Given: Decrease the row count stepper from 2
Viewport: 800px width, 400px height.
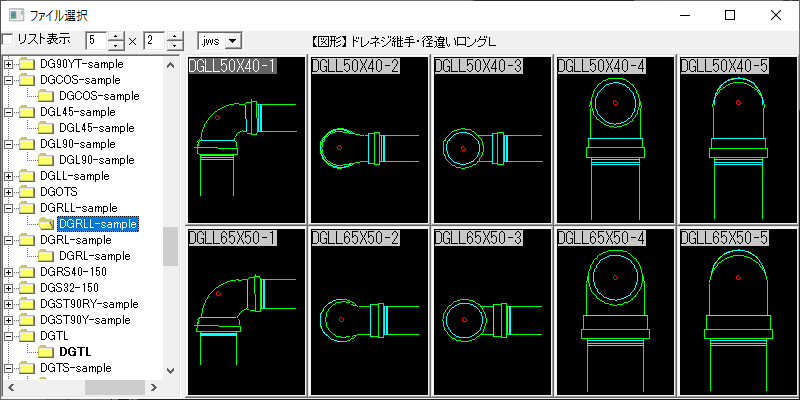Looking at the screenshot, I should click(175, 45).
